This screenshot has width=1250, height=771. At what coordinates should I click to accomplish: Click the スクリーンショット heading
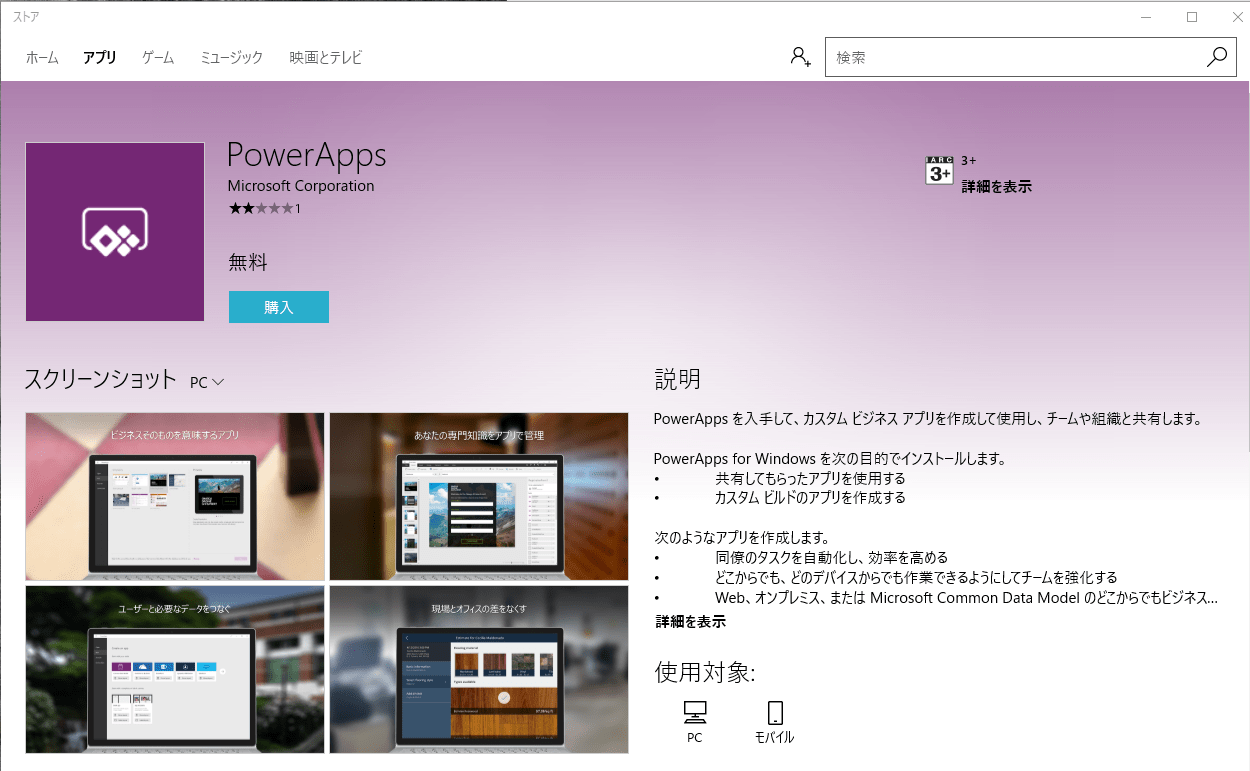point(100,380)
